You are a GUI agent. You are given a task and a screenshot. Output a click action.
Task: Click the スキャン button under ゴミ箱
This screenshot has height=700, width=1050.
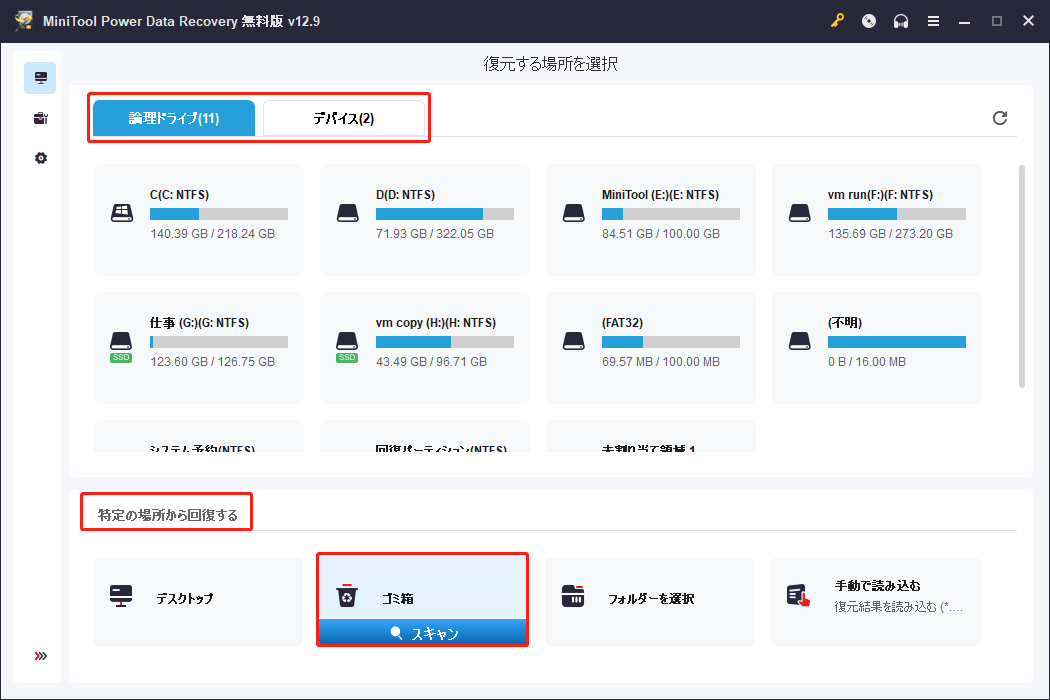coord(423,633)
